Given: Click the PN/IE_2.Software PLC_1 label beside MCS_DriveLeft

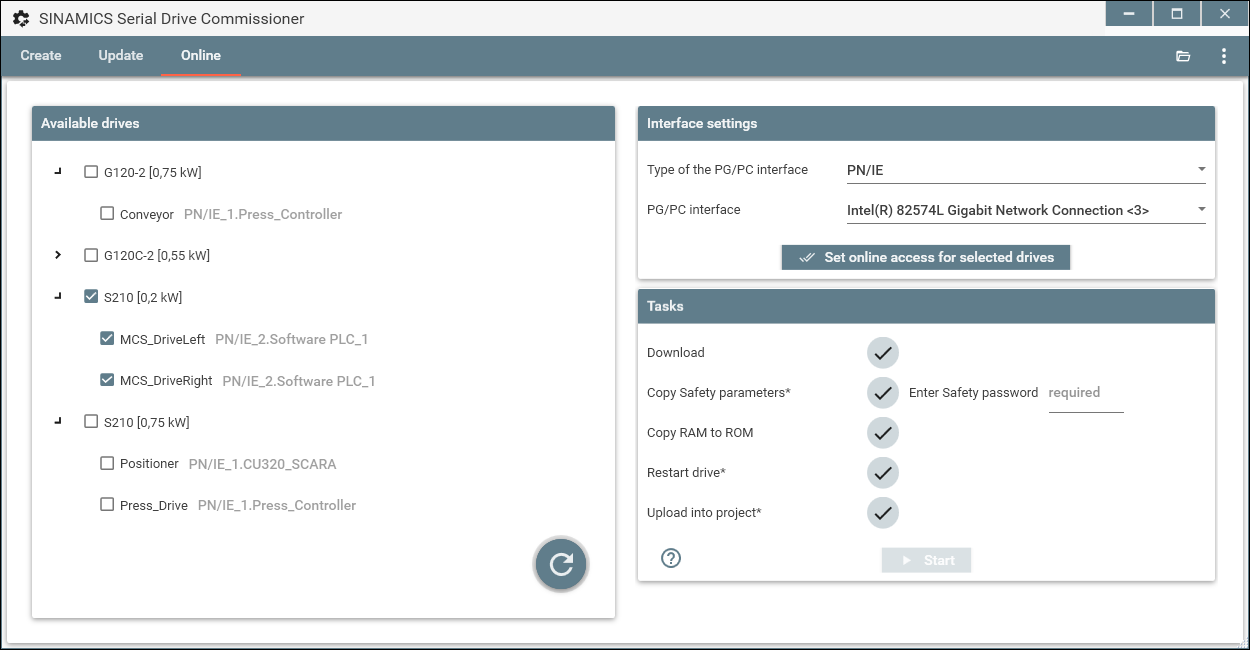Looking at the screenshot, I should [292, 339].
